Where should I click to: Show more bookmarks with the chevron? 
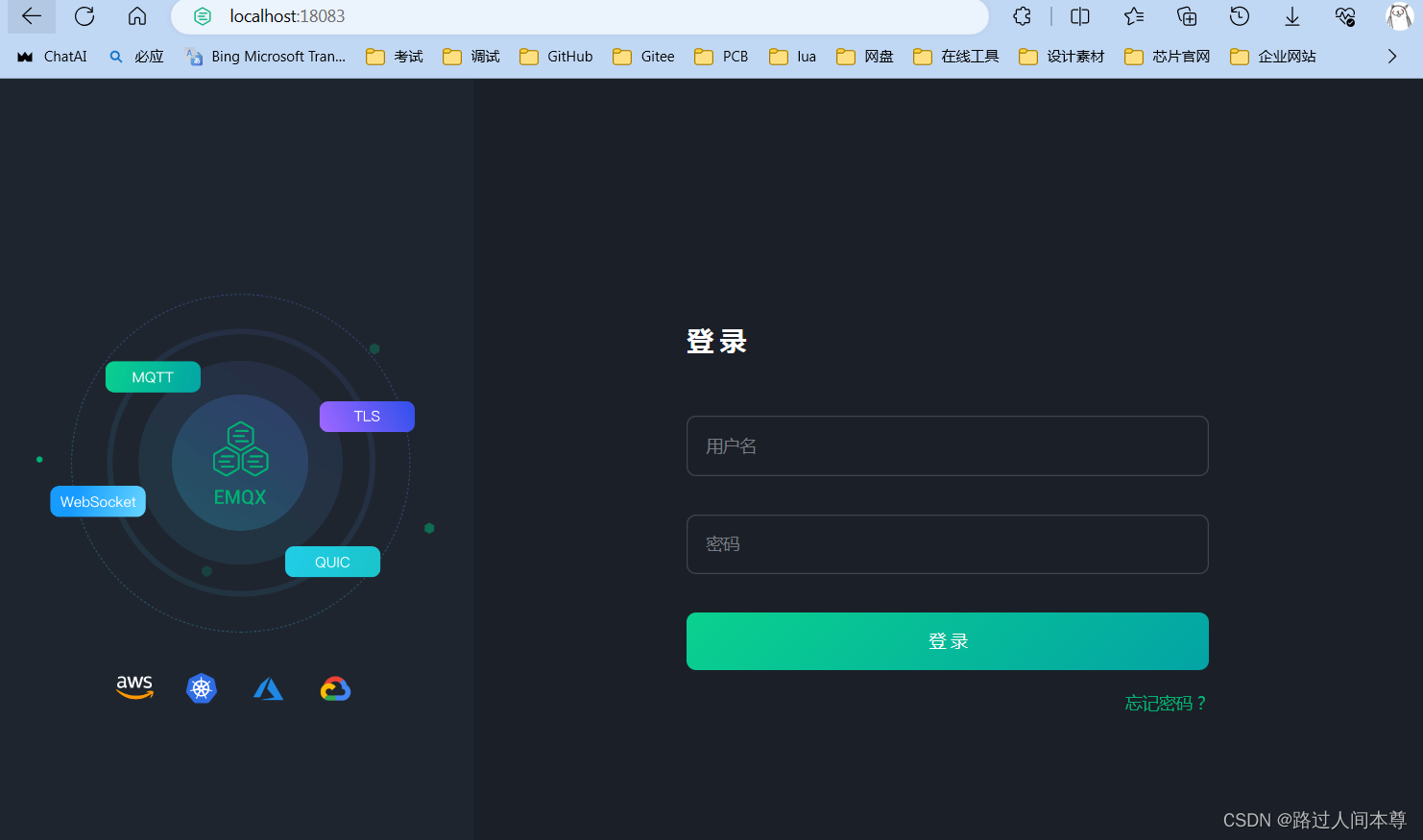pyautogui.click(x=1392, y=57)
